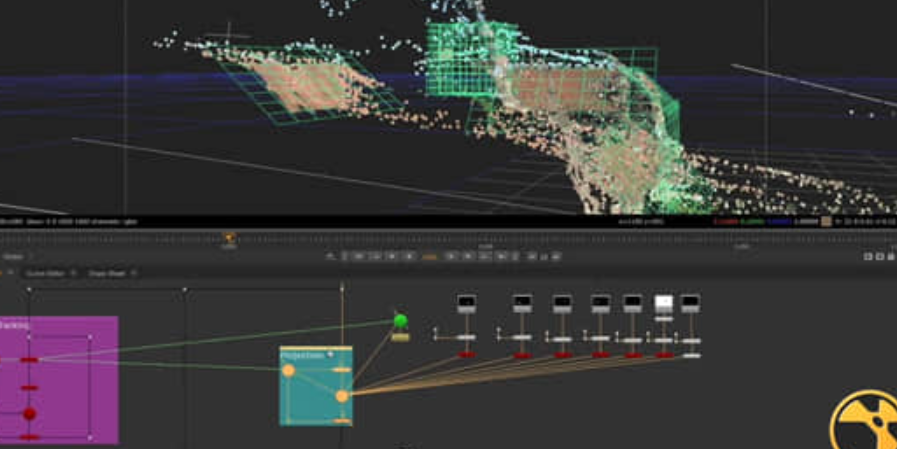Click the rightmost icon in timeline panel corner
The image size is (897, 449).
pyautogui.click(x=889, y=257)
